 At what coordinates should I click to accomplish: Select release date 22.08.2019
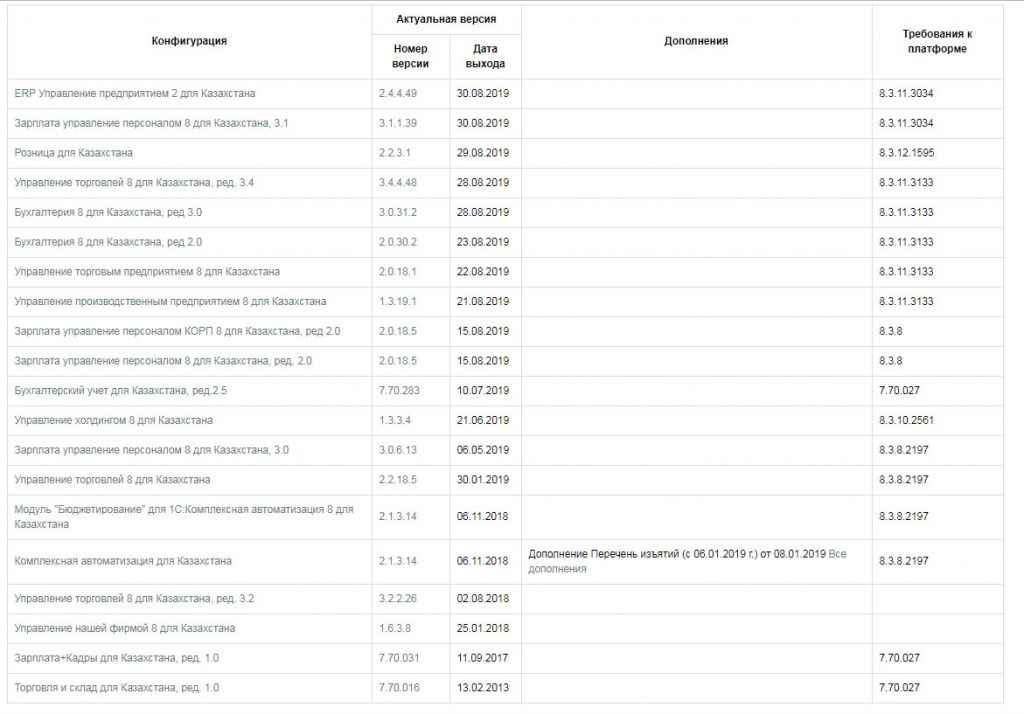pyautogui.click(x=483, y=272)
